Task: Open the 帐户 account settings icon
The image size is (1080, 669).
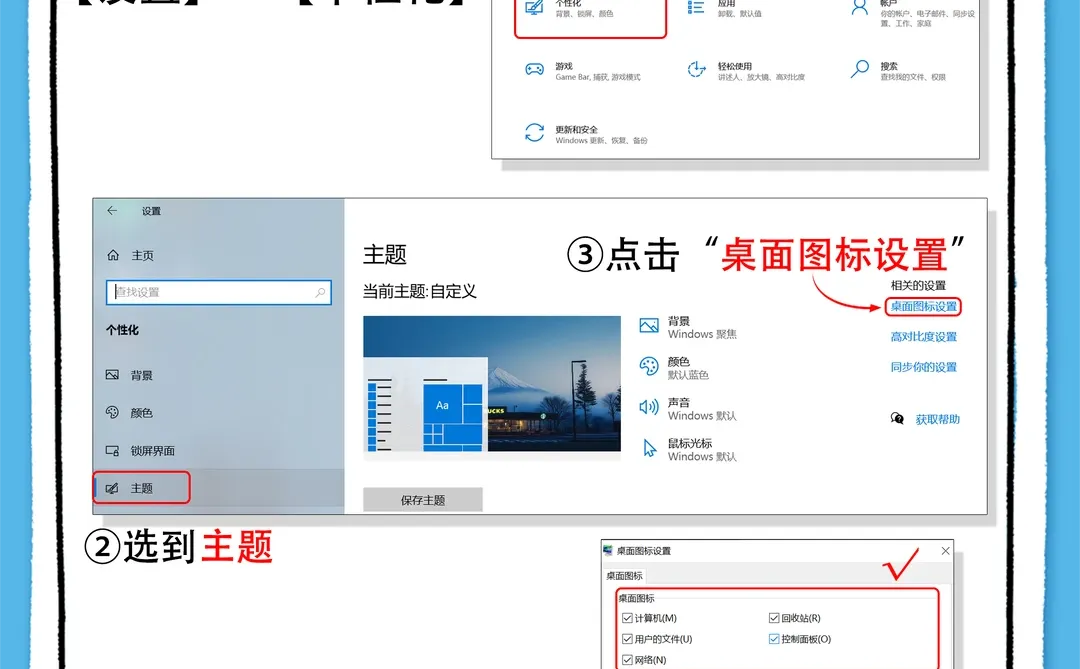Action: [858, 8]
